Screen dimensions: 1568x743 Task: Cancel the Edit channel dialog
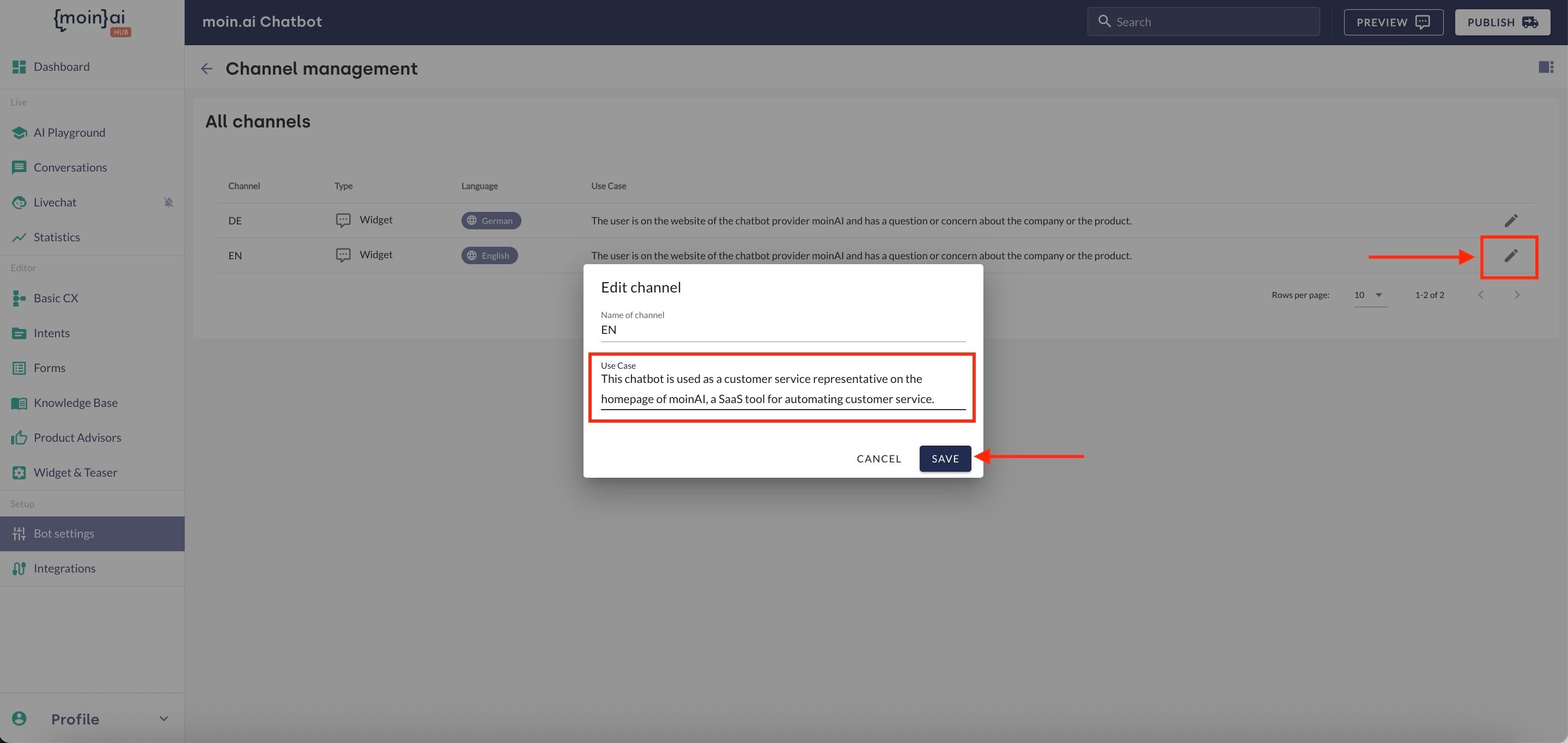coord(878,459)
